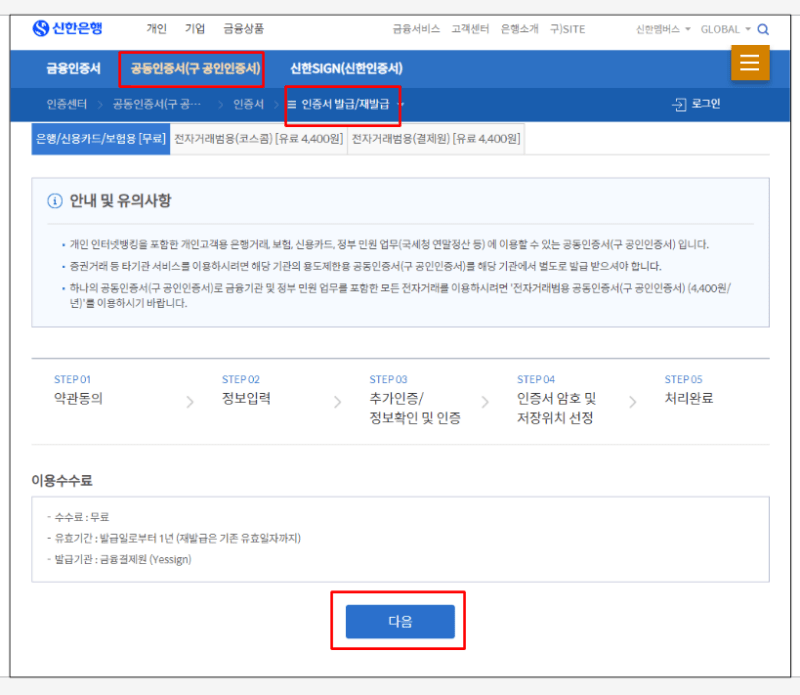This screenshot has height=695, width=800.
Task: Open the orange hamburger menu
Action: click(749, 64)
